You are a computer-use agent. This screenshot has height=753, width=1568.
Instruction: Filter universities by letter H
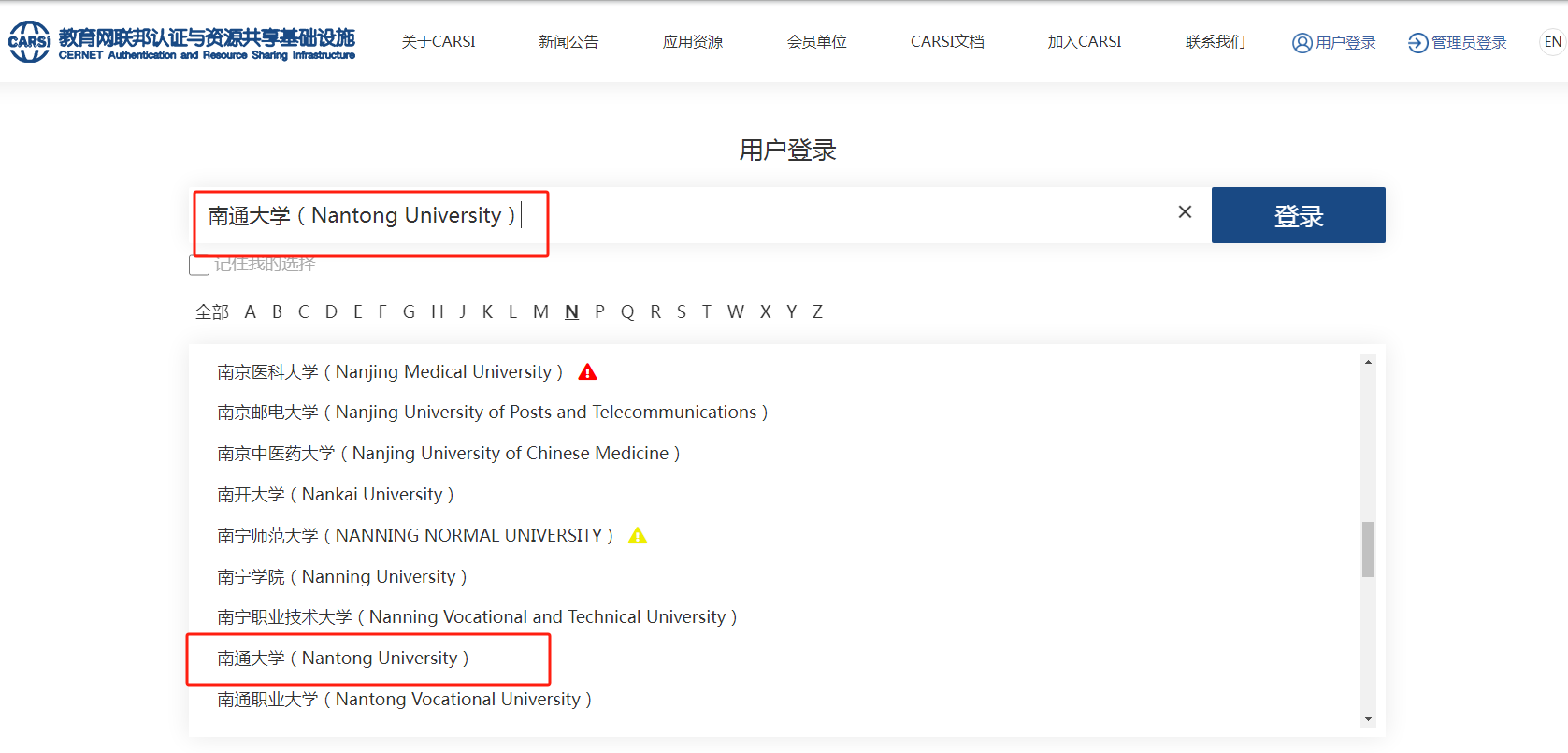(437, 312)
